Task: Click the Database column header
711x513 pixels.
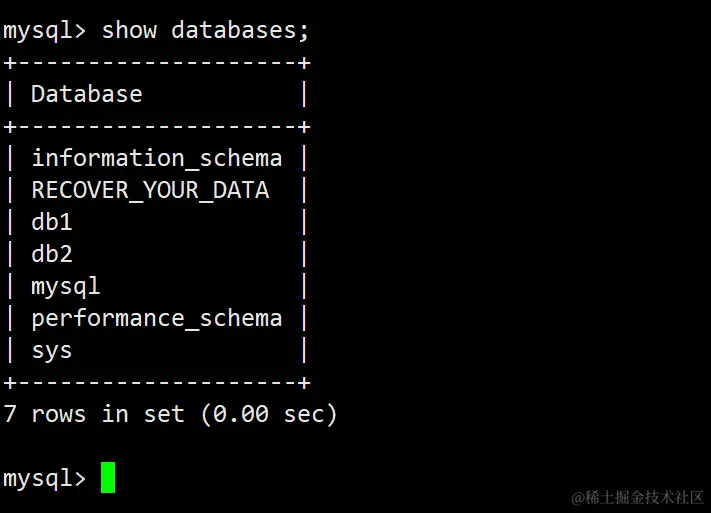Action: point(87,94)
